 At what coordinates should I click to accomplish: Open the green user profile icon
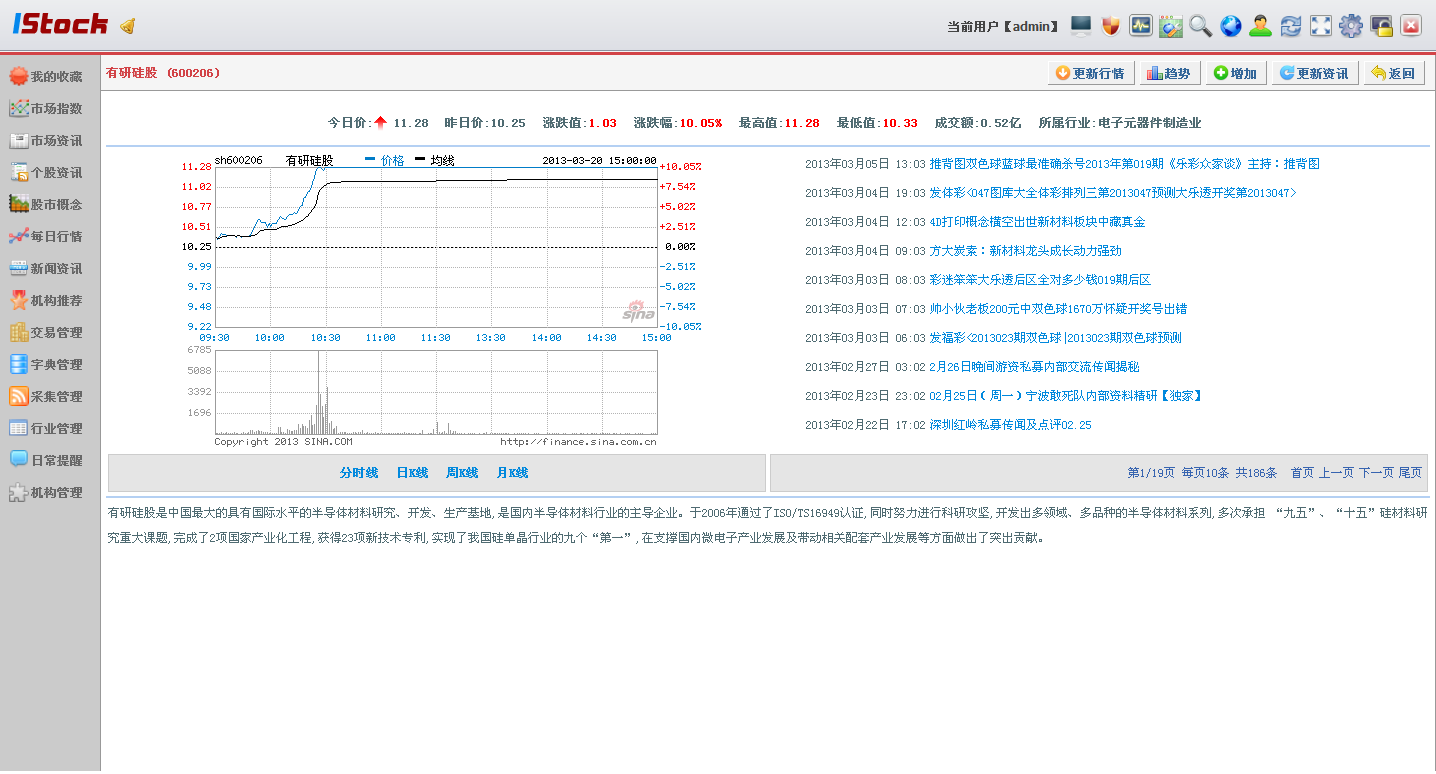click(1261, 26)
